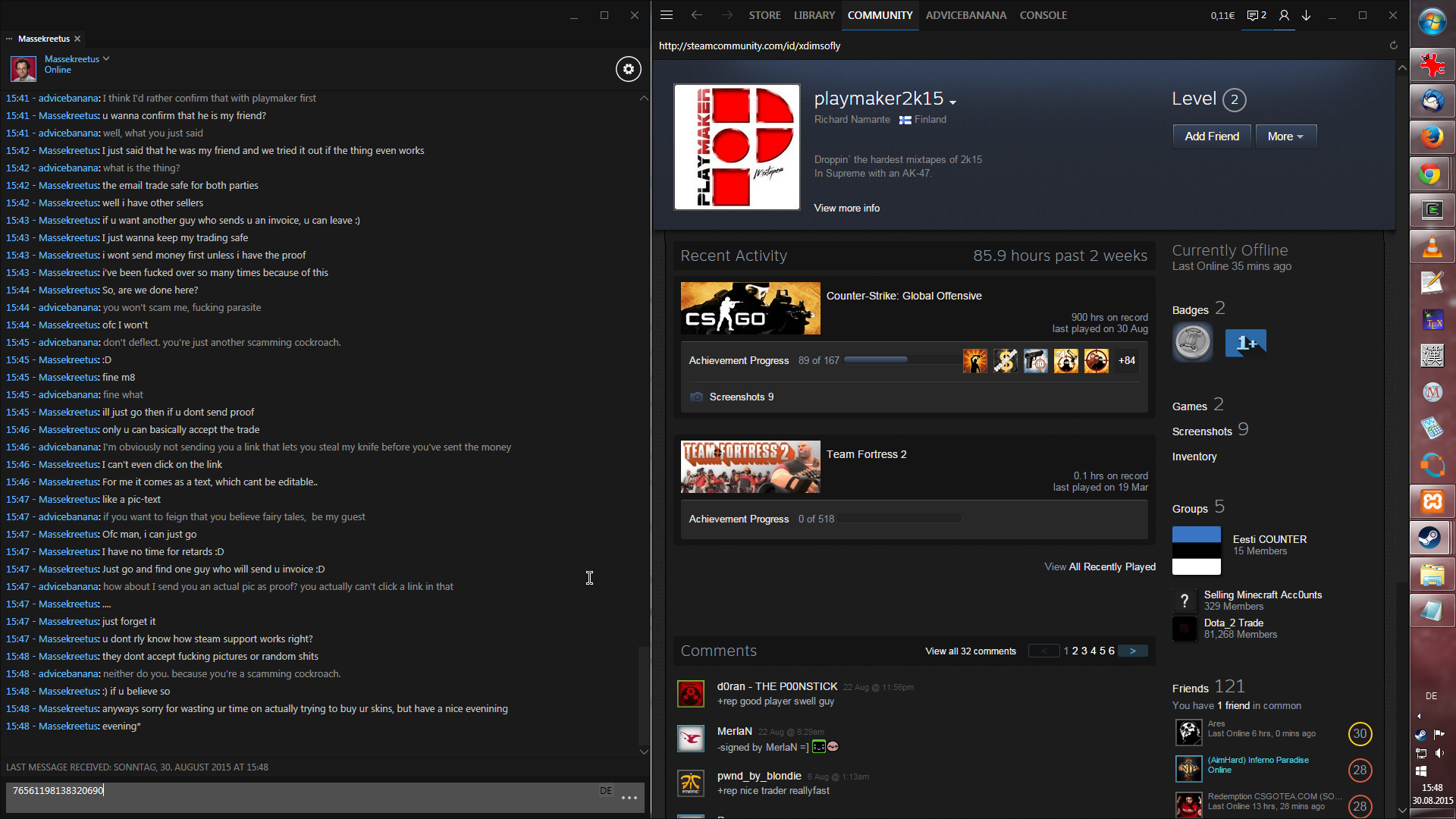Open the chat input options ellipsis
Image resolution: width=1456 pixels, height=819 pixels.
pyautogui.click(x=629, y=798)
